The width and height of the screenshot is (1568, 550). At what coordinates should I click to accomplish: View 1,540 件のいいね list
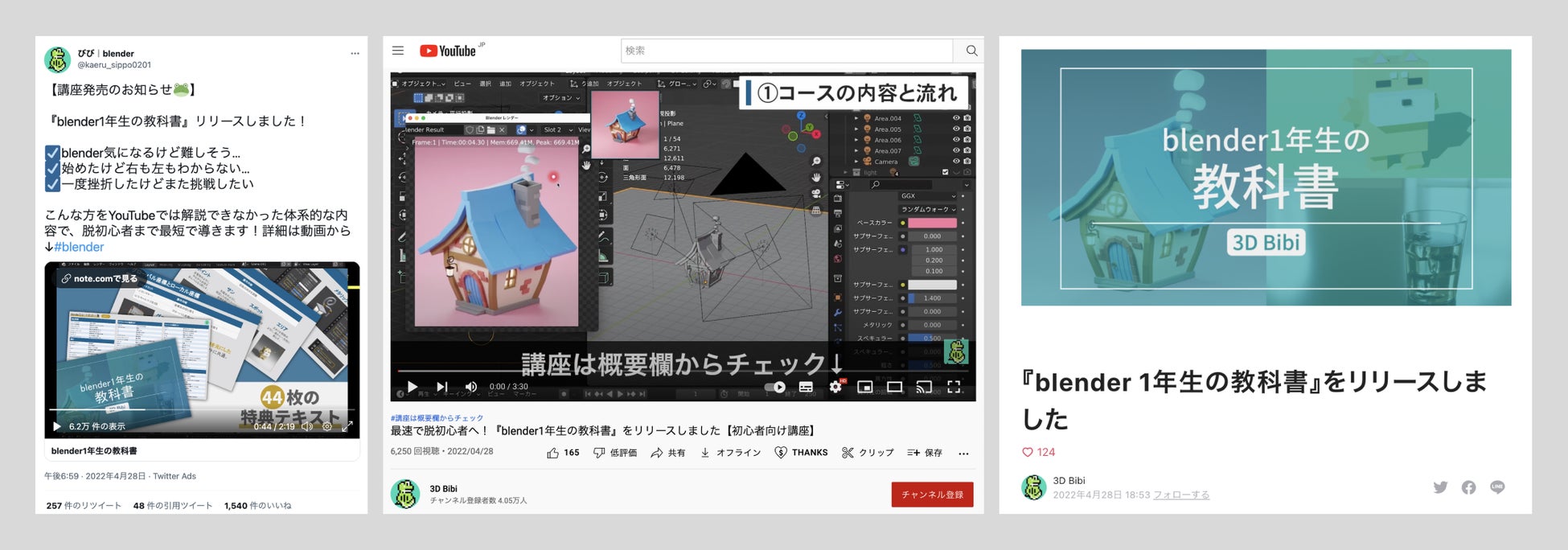pyautogui.click(x=258, y=506)
